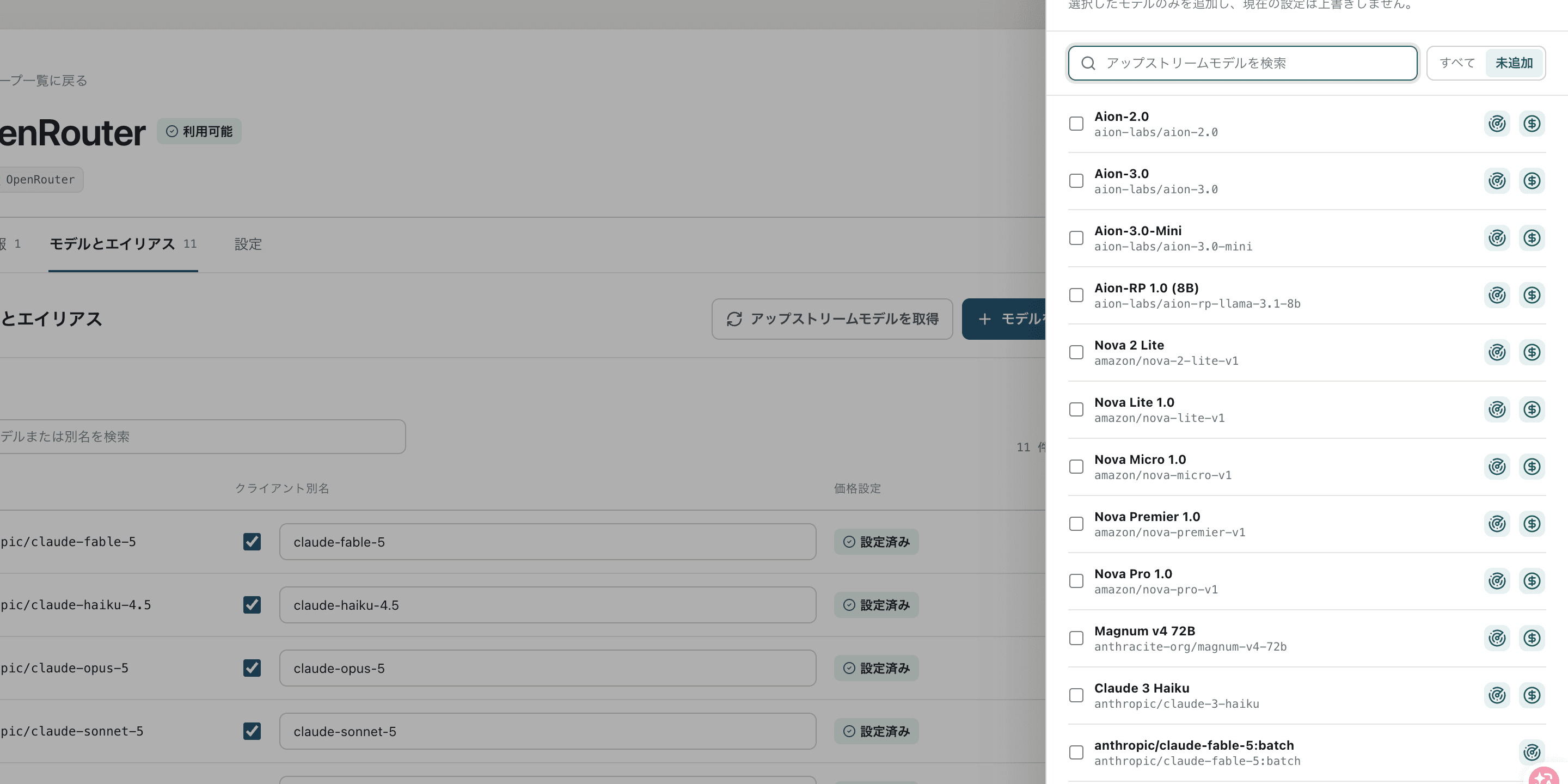Focus the アップストリームモデルを検索 search field

pyautogui.click(x=1242, y=63)
